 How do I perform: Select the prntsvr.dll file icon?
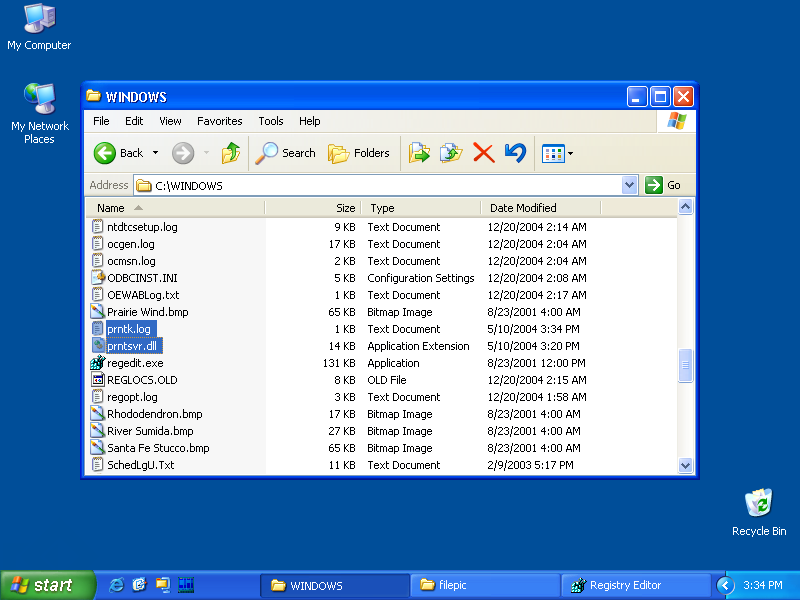(97, 345)
